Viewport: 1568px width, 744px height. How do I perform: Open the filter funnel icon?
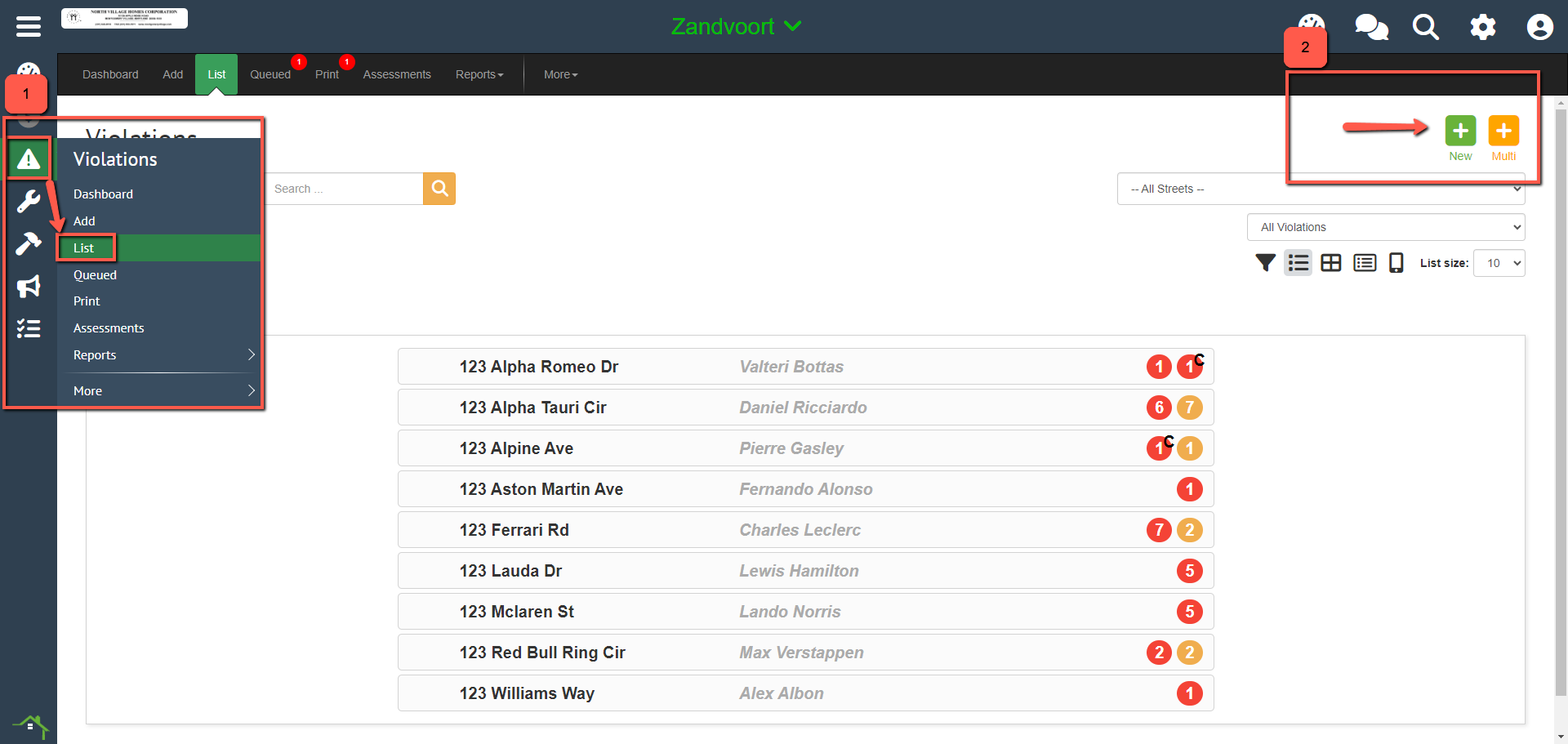point(1265,263)
